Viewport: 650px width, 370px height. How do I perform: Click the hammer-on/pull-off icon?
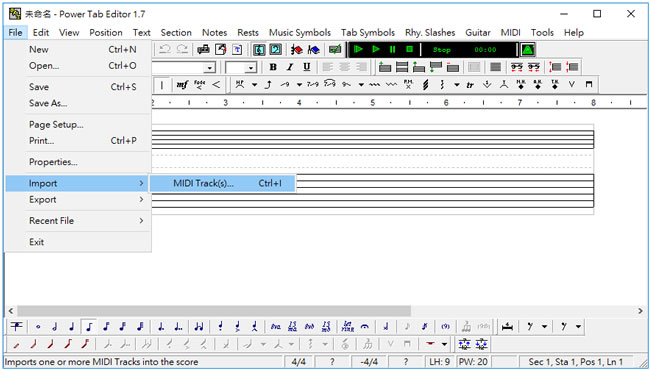[240, 85]
